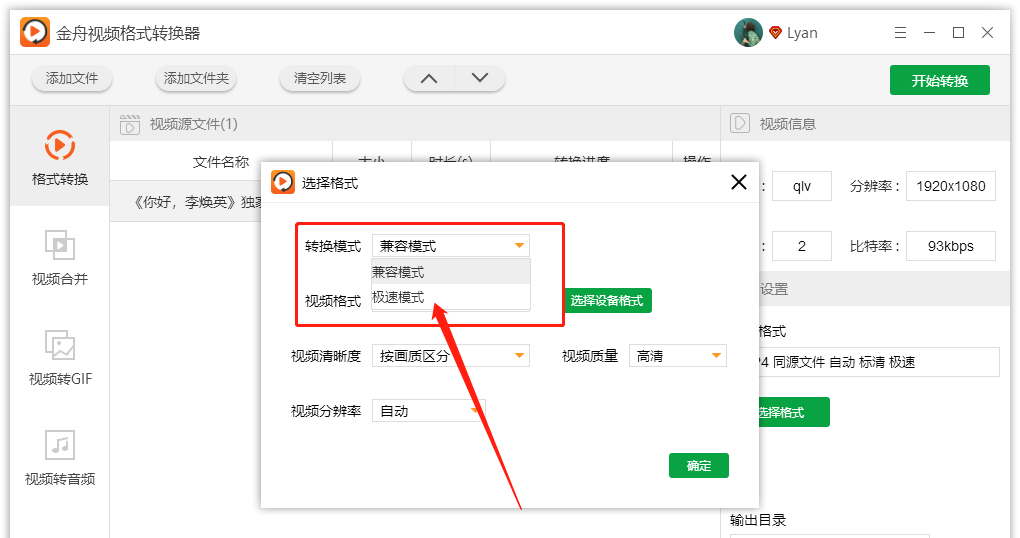Screen dimensions: 1020x538
Task: Click the logo in 选择格式 dialog
Action: (283, 182)
